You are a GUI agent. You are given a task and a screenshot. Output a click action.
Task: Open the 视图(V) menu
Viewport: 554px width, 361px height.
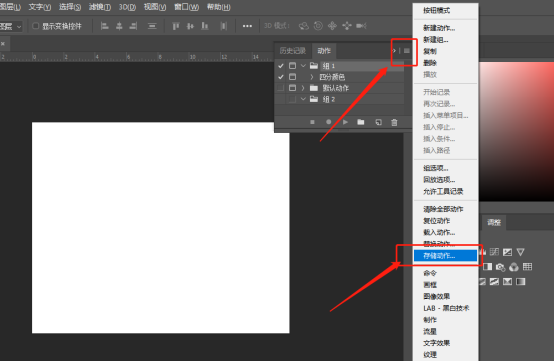[x=155, y=7]
